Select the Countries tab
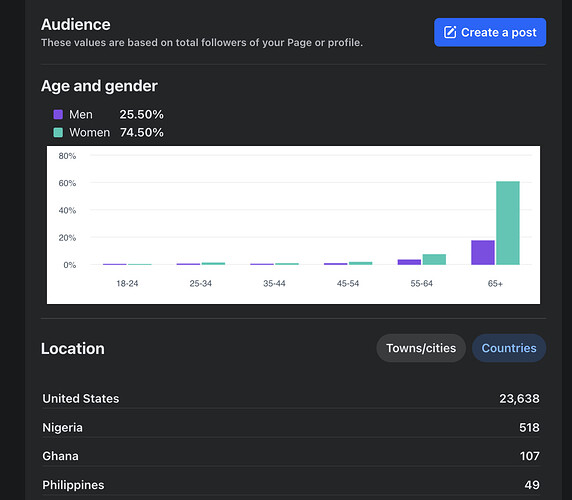The height and width of the screenshot is (500, 572). (x=509, y=348)
